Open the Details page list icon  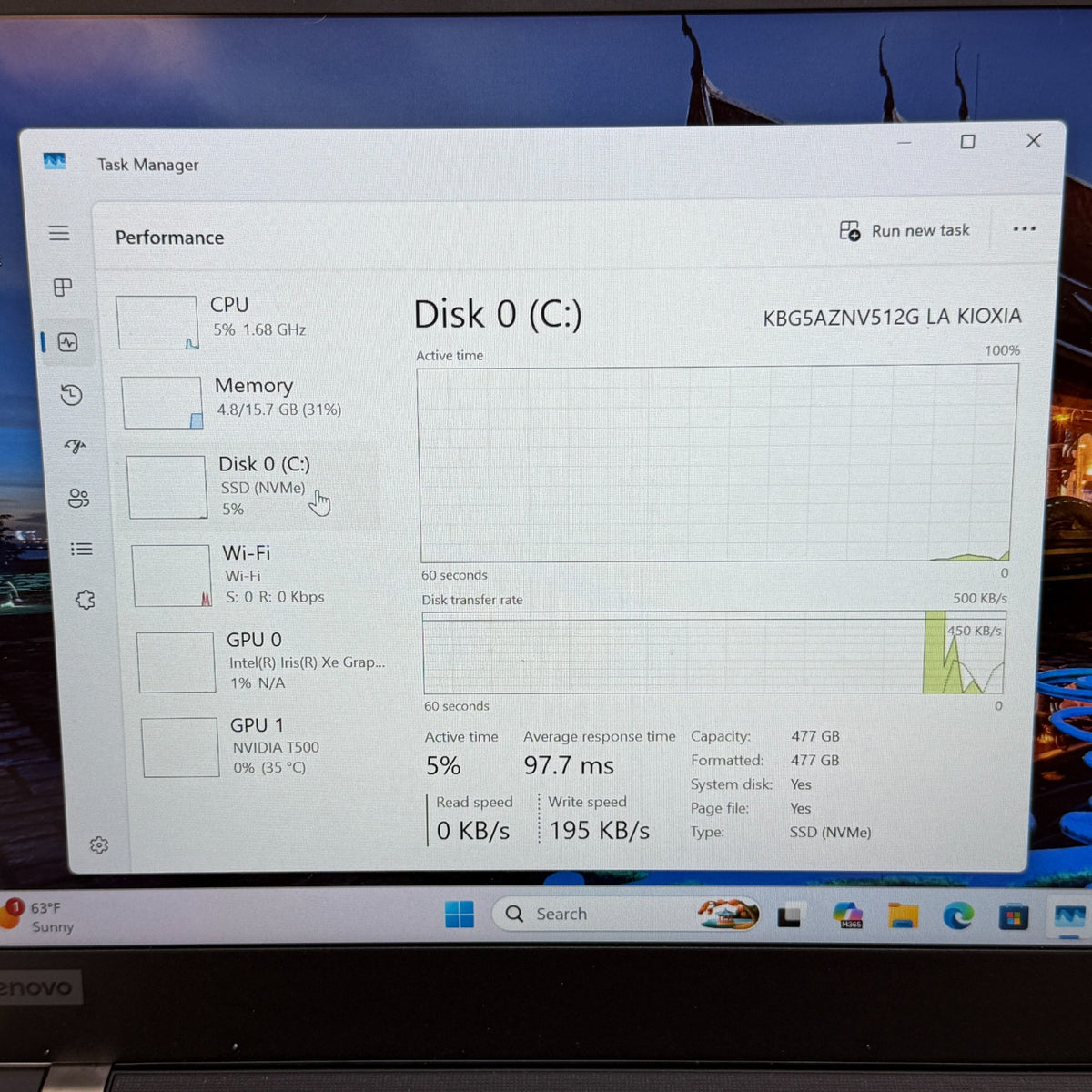point(82,549)
